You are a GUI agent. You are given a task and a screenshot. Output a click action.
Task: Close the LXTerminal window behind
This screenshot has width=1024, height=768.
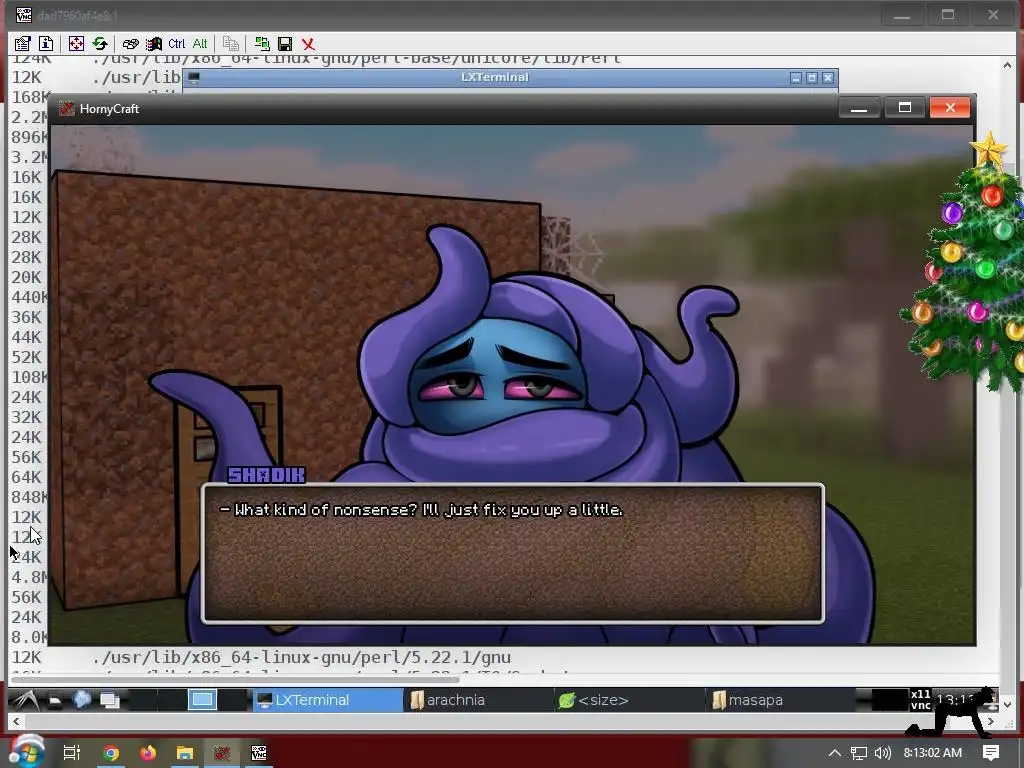[x=828, y=78]
